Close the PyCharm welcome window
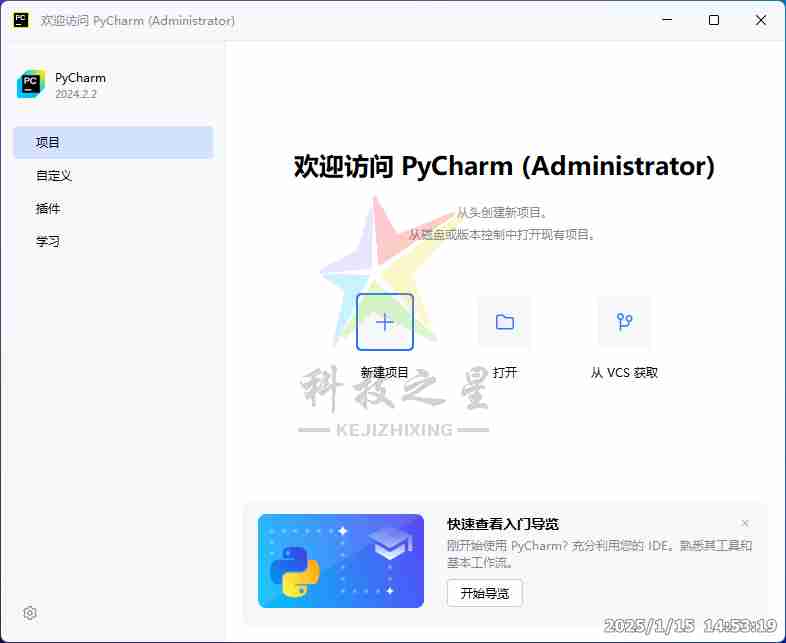Screen dimensions: 786x643 (760, 20)
